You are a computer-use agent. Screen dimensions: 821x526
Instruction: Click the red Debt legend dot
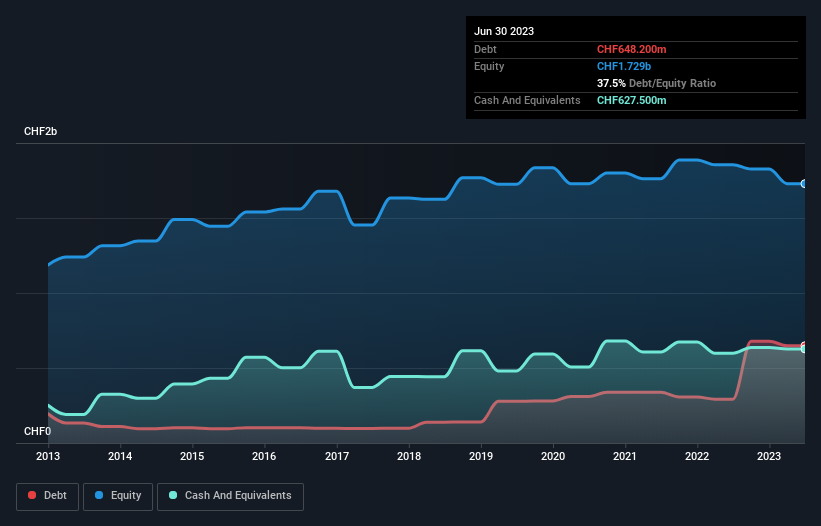pyautogui.click(x=32, y=495)
